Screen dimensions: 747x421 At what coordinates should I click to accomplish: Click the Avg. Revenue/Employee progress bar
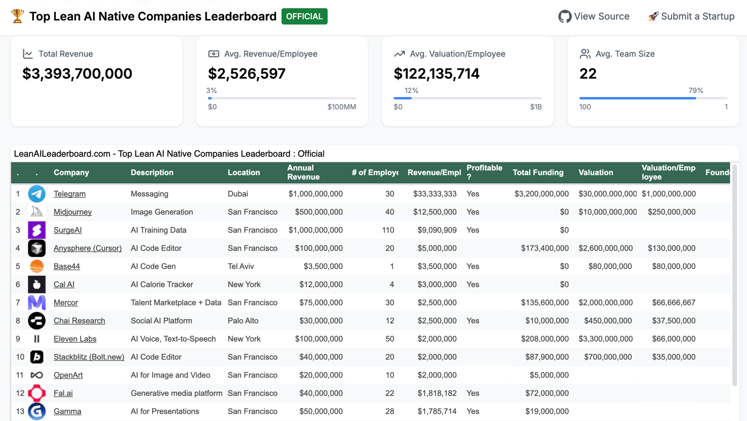(282, 98)
